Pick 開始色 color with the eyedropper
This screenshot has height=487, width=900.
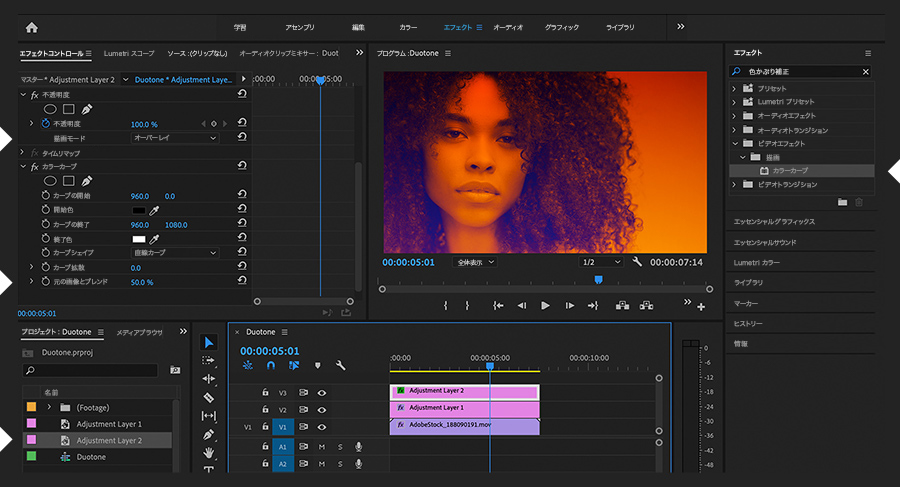[154, 211]
